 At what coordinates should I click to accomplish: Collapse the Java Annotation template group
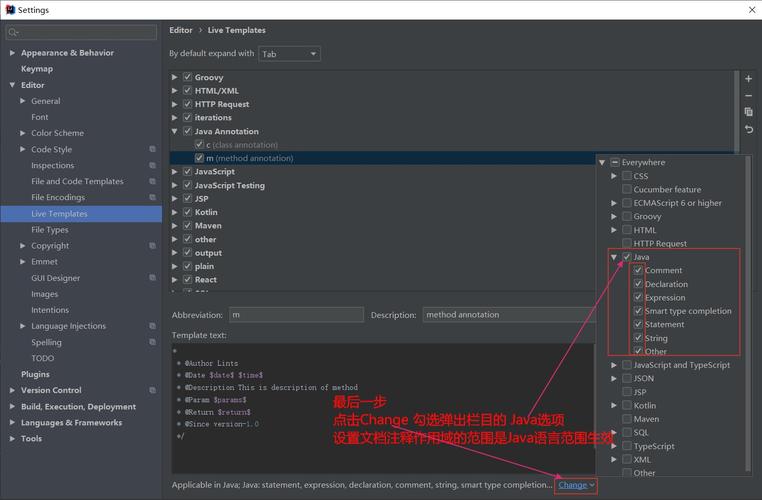pyautogui.click(x=175, y=131)
